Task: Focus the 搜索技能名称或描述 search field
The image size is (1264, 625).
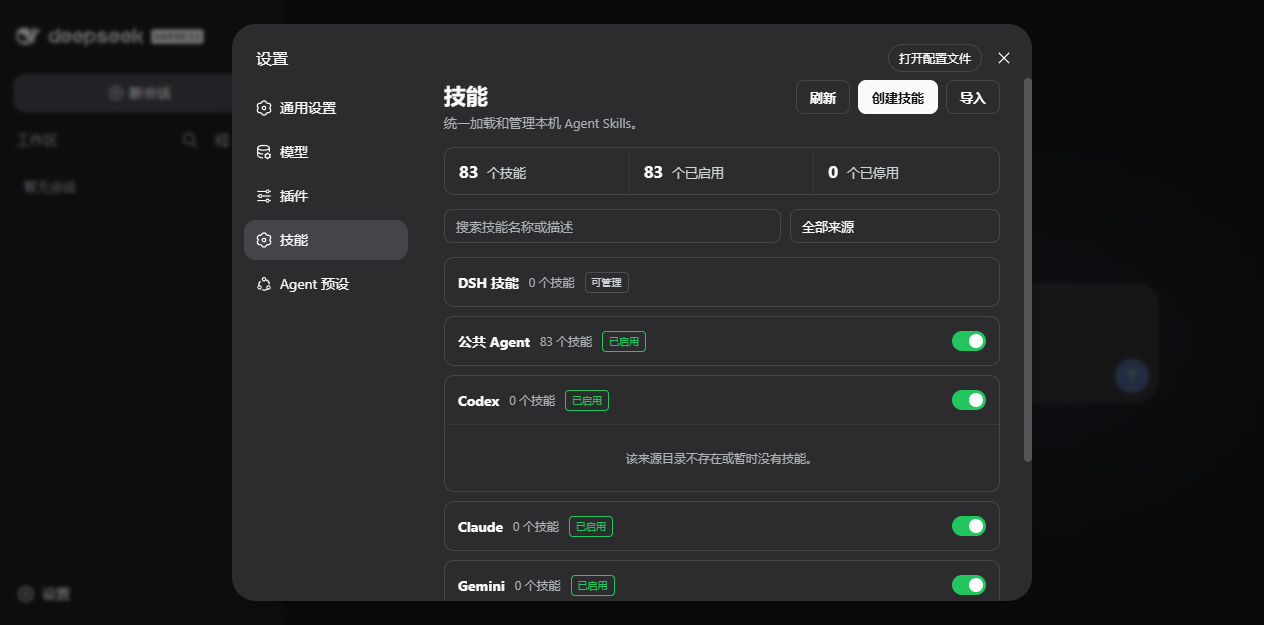Action: [x=612, y=226]
